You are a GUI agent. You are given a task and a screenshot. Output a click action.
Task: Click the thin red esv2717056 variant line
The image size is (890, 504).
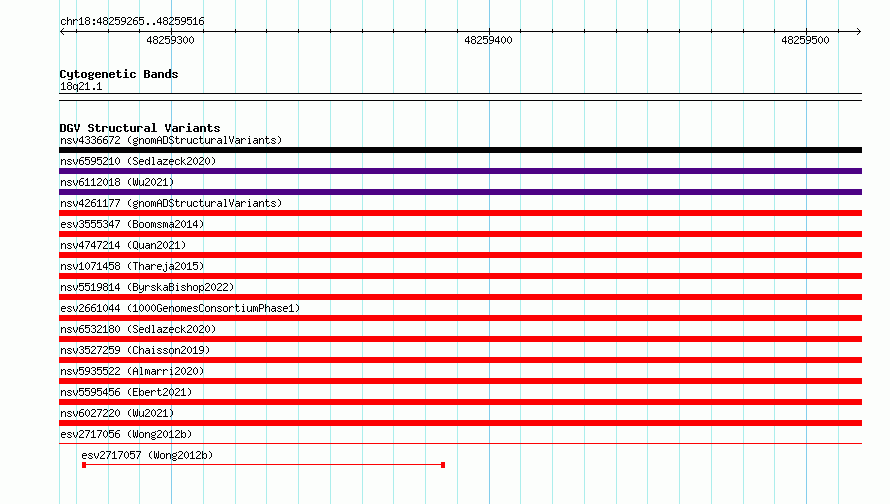pos(460,444)
